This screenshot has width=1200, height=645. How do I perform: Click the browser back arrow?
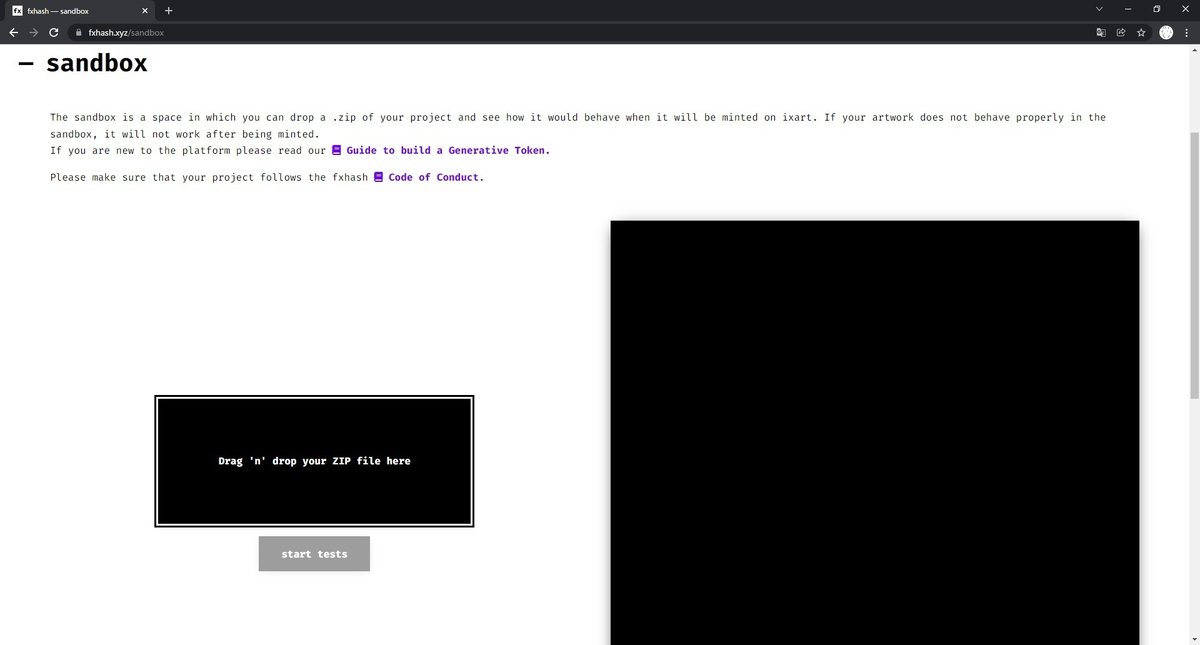tap(14, 32)
